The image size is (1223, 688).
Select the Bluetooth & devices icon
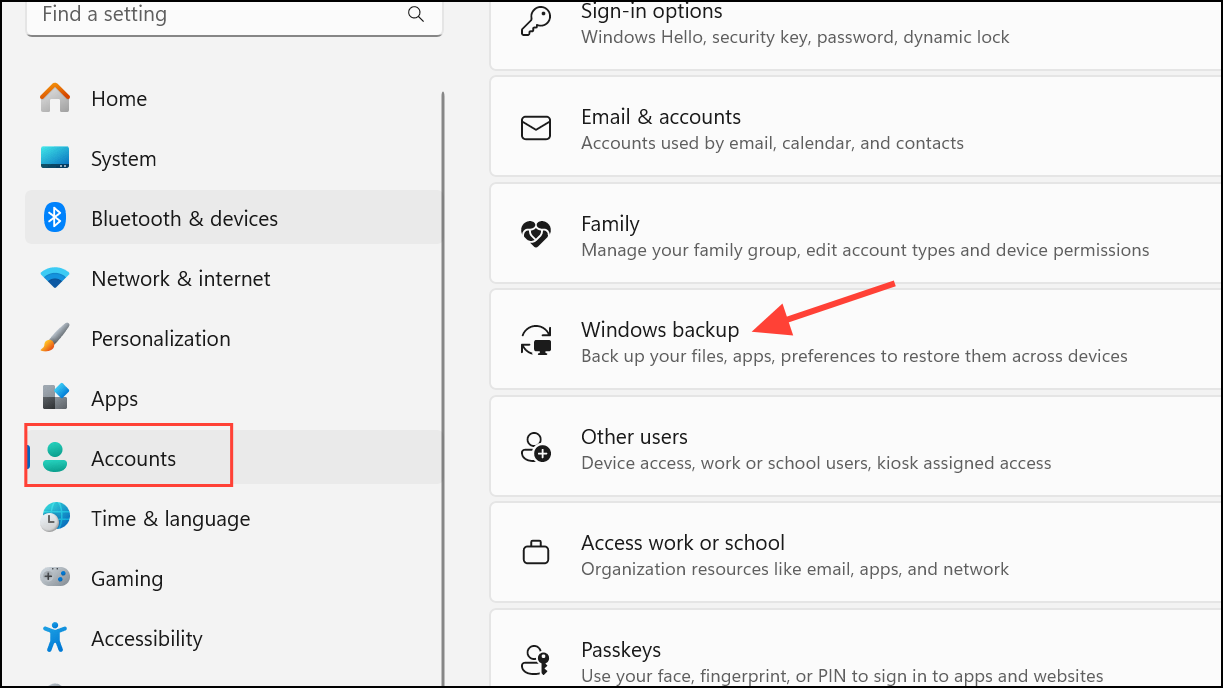tap(54, 218)
